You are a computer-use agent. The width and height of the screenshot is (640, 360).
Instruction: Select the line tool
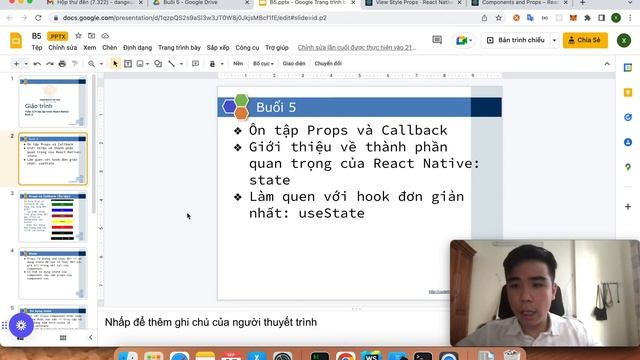[x=171, y=64]
